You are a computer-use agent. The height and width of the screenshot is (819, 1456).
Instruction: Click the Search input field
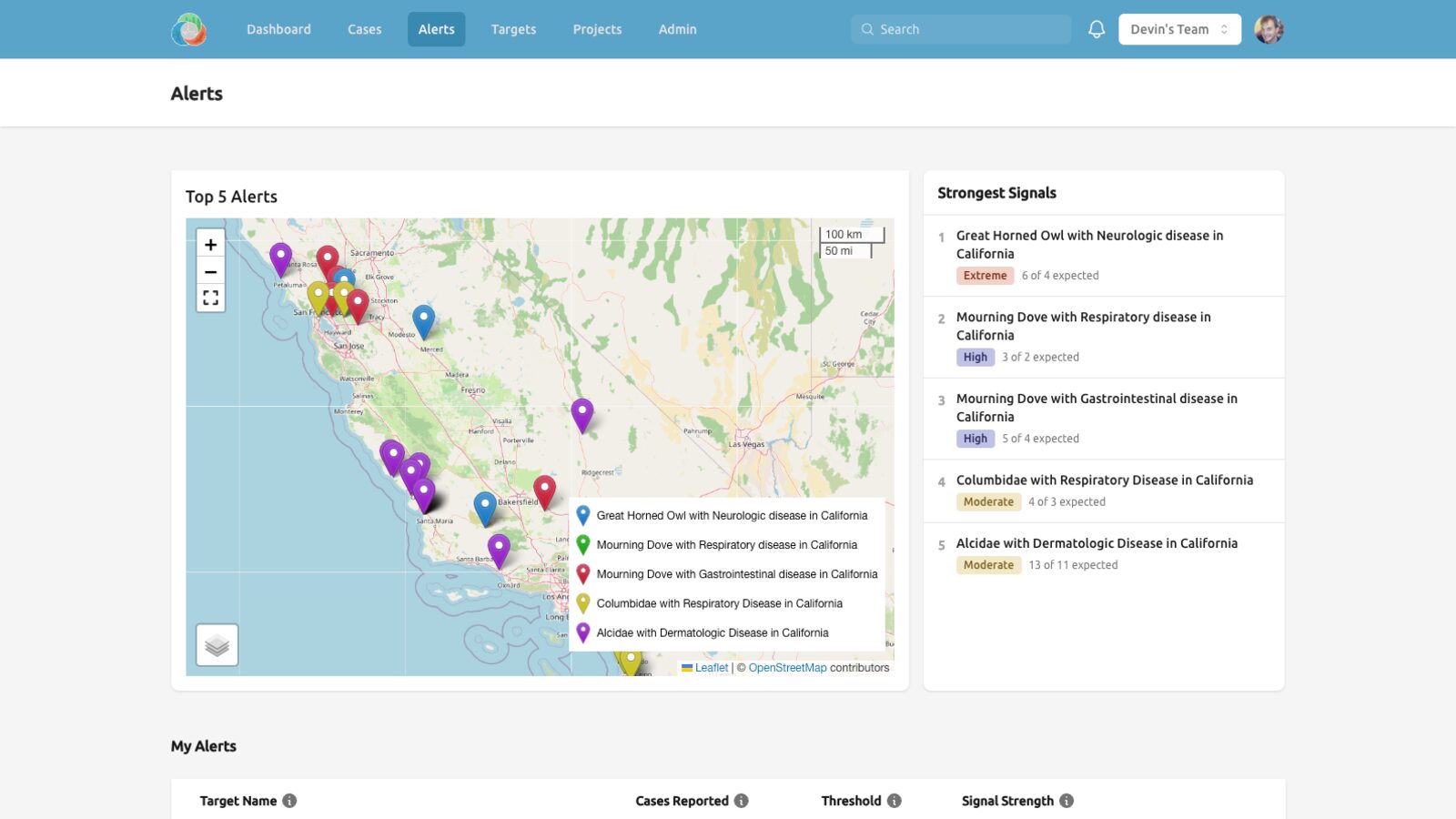[x=961, y=29]
